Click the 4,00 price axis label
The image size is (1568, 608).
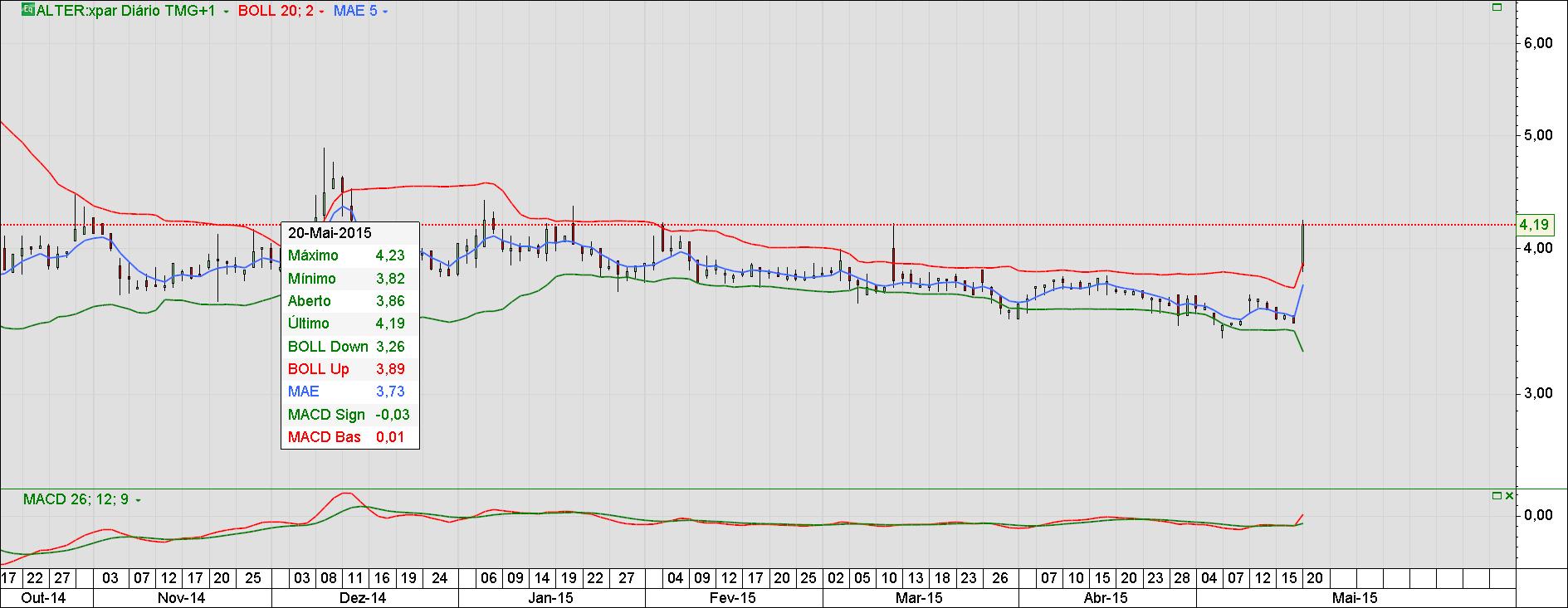(x=1538, y=248)
